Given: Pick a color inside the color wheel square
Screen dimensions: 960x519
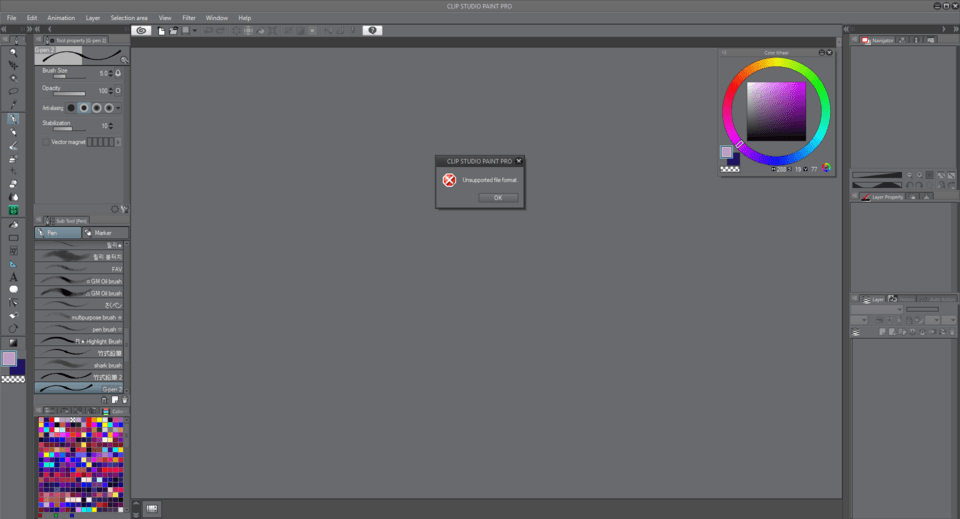Looking at the screenshot, I should tap(776, 110).
